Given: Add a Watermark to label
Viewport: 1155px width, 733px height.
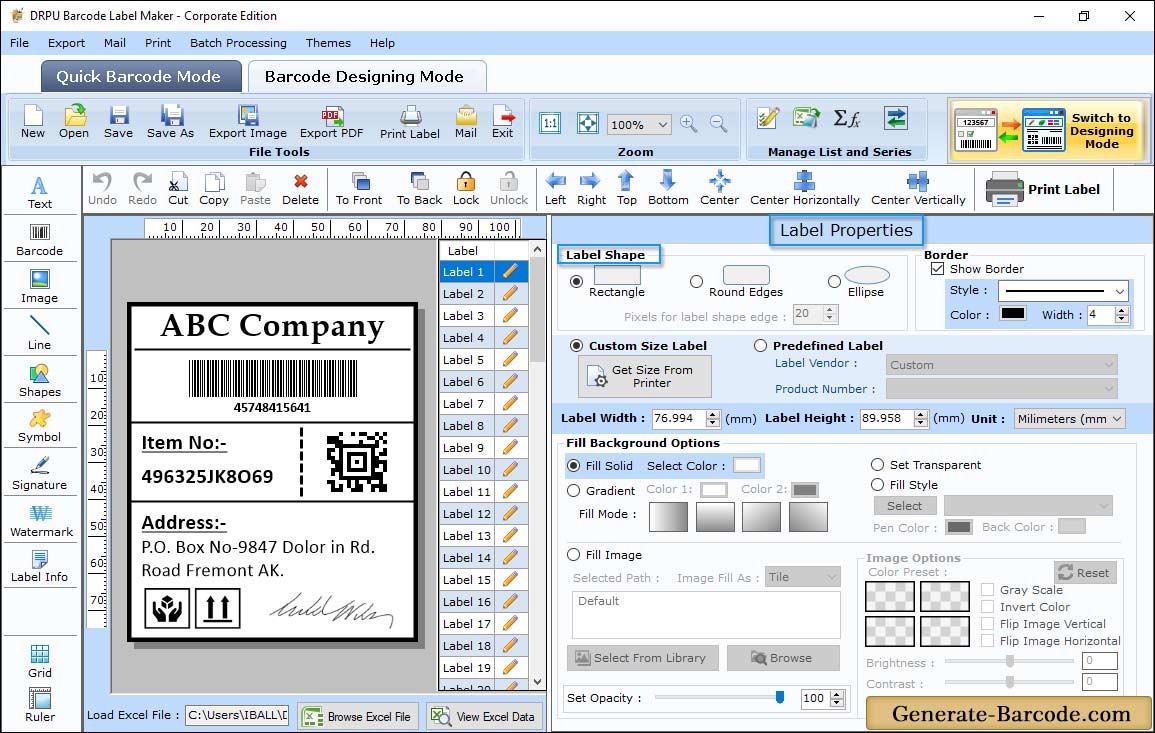Looking at the screenshot, I should [41, 521].
